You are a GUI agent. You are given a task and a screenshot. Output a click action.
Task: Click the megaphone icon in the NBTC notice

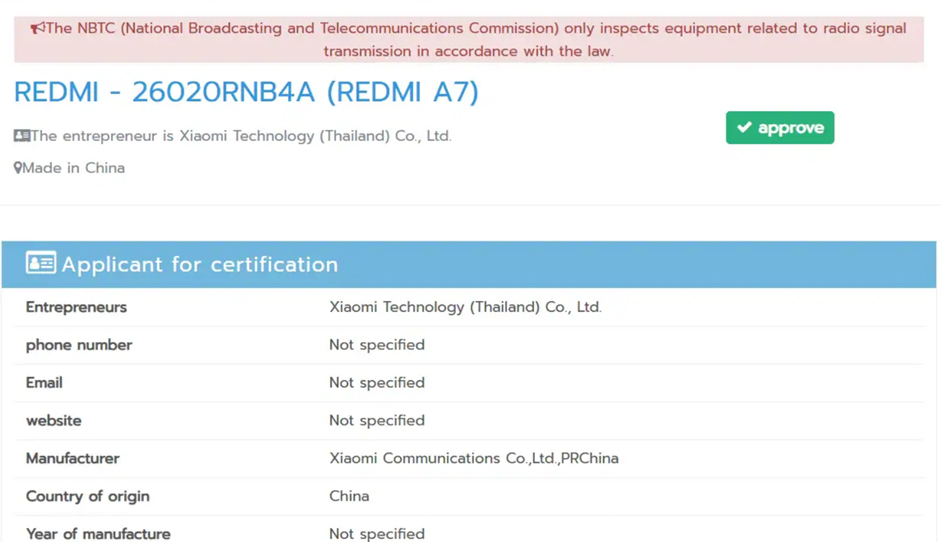coord(37,28)
